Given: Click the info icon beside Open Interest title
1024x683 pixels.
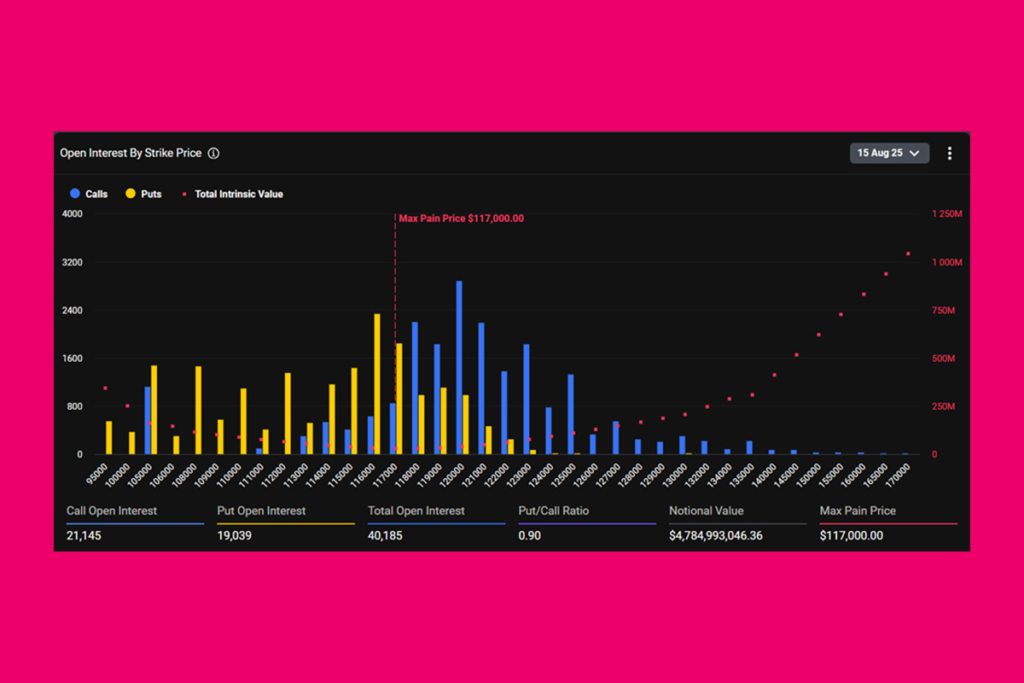Looking at the screenshot, I should (x=214, y=154).
